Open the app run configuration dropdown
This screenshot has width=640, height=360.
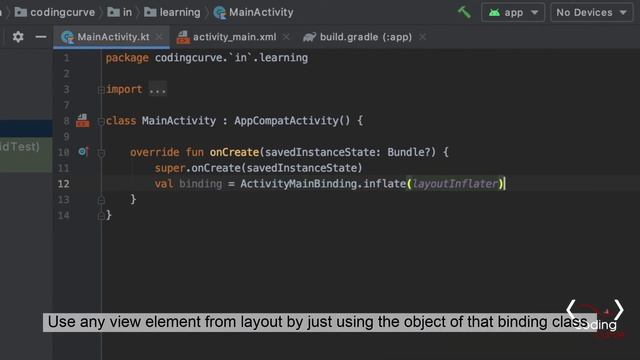tap(513, 12)
